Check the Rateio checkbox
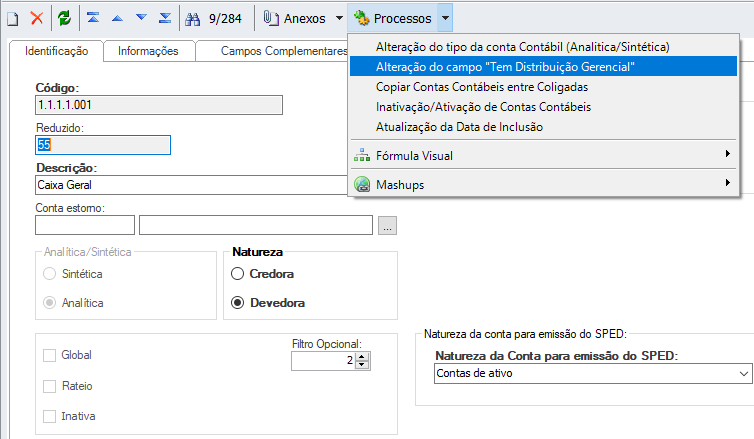The width and height of the screenshot is (754, 439). (x=50, y=386)
